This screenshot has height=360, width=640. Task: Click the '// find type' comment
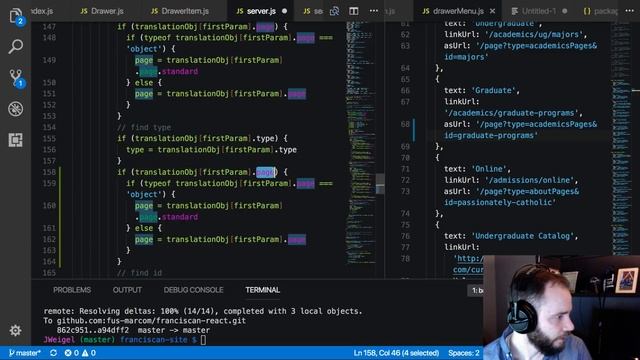pyautogui.click(x=144, y=127)
